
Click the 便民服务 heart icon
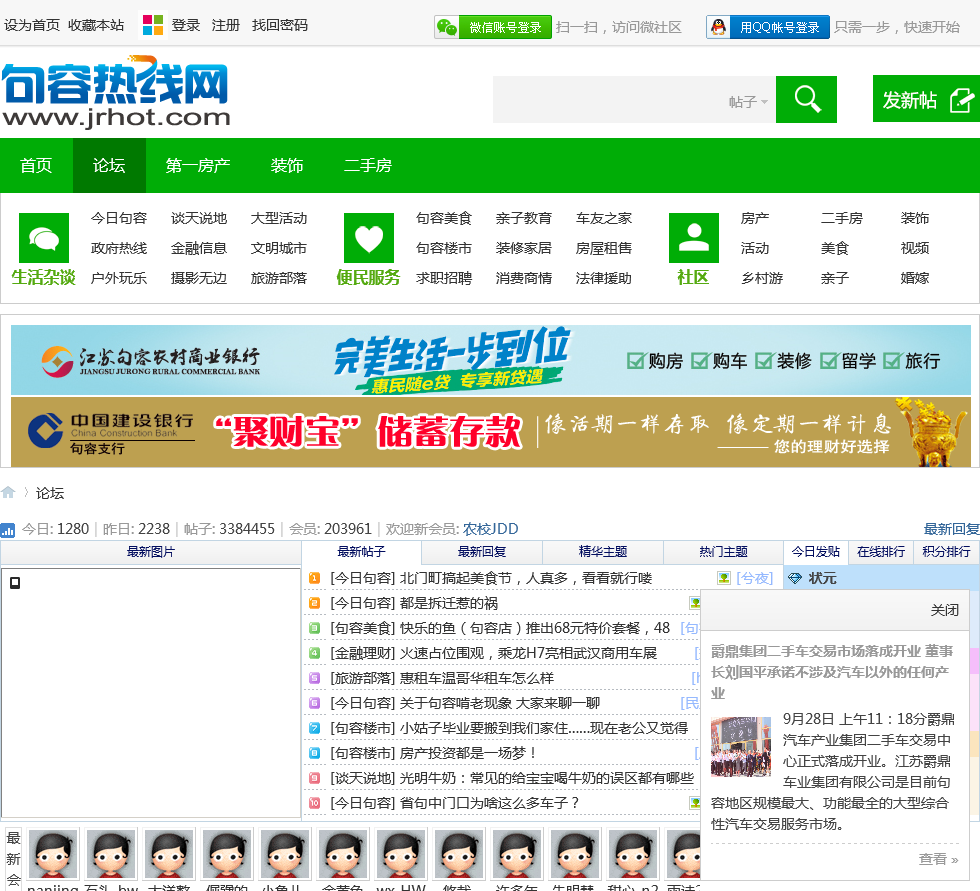[x=369, y=238]
